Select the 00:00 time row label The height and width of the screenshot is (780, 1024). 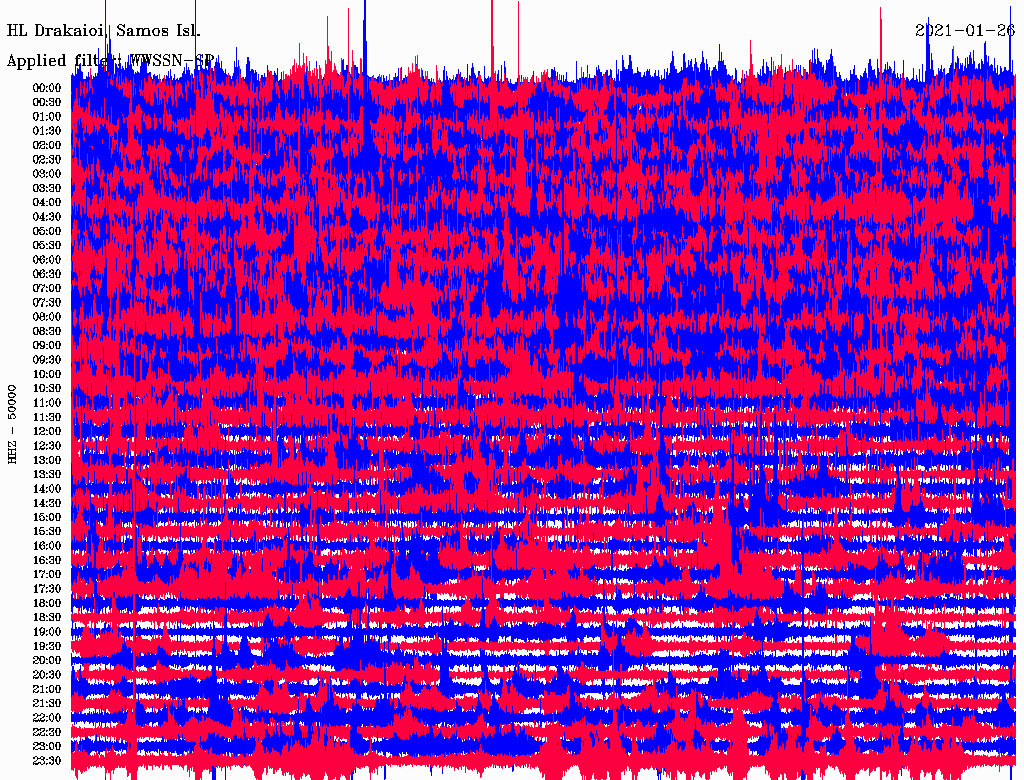pos(47,87)
